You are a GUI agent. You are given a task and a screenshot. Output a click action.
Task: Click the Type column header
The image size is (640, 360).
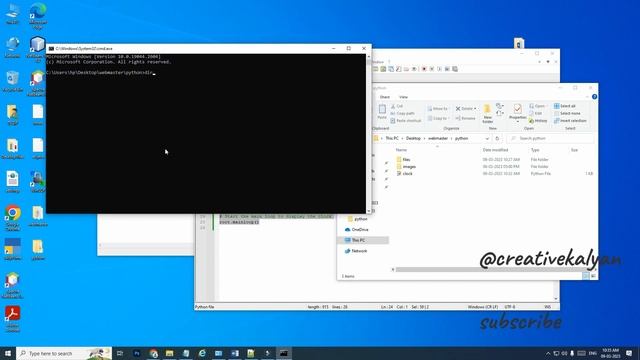535,150
